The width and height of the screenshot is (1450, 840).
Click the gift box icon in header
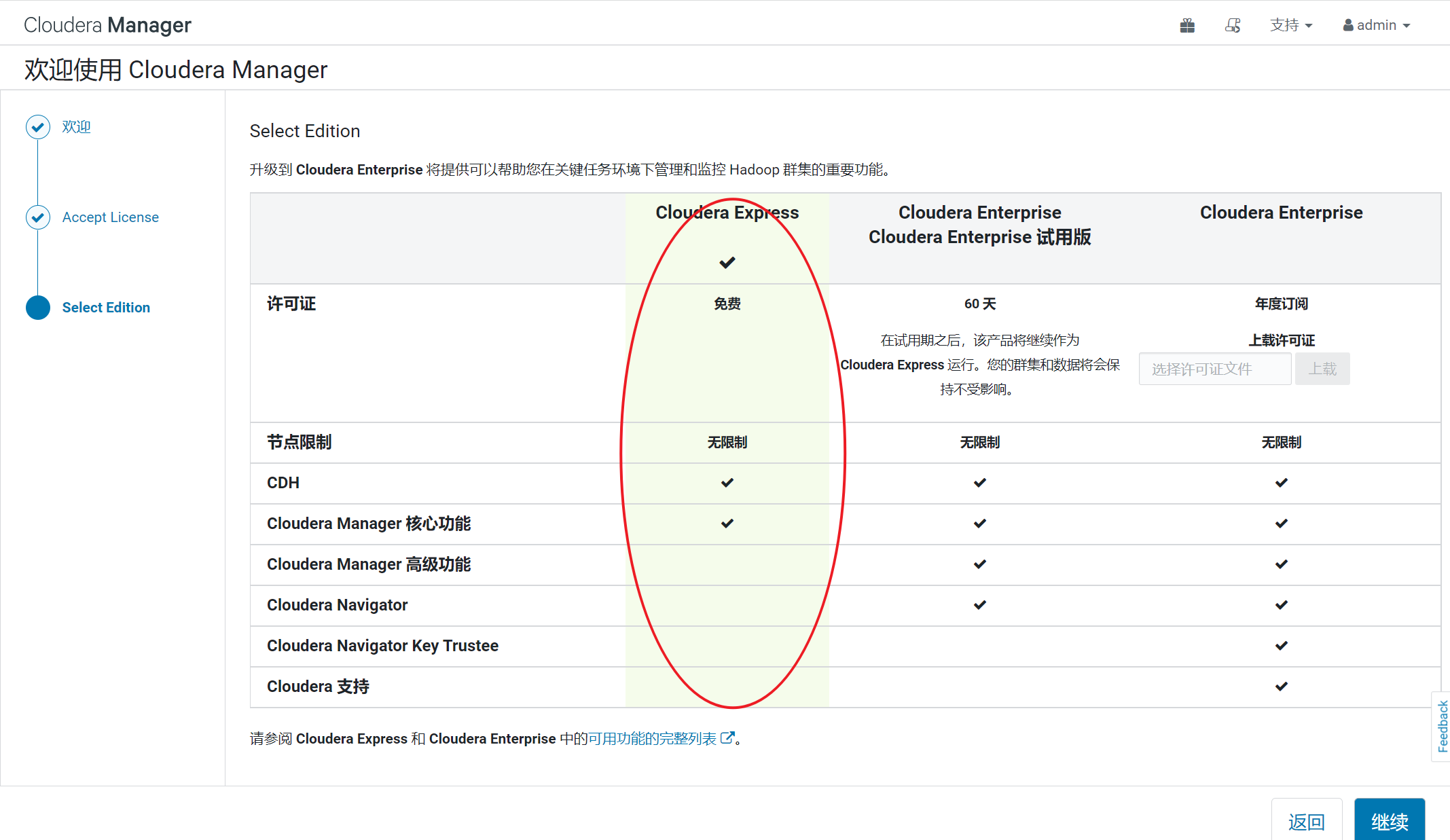pyautogui.click(x=1187, y=26)
